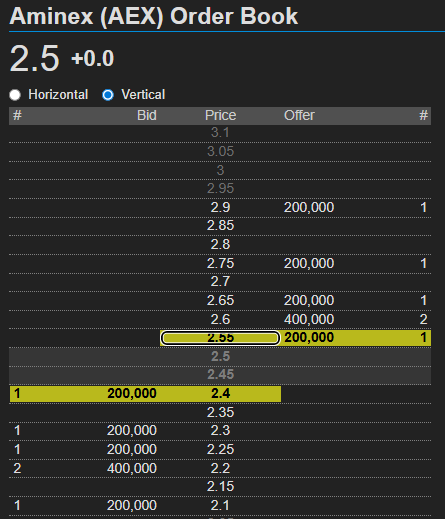Click the 2.8 price cell

coord(220,245)
